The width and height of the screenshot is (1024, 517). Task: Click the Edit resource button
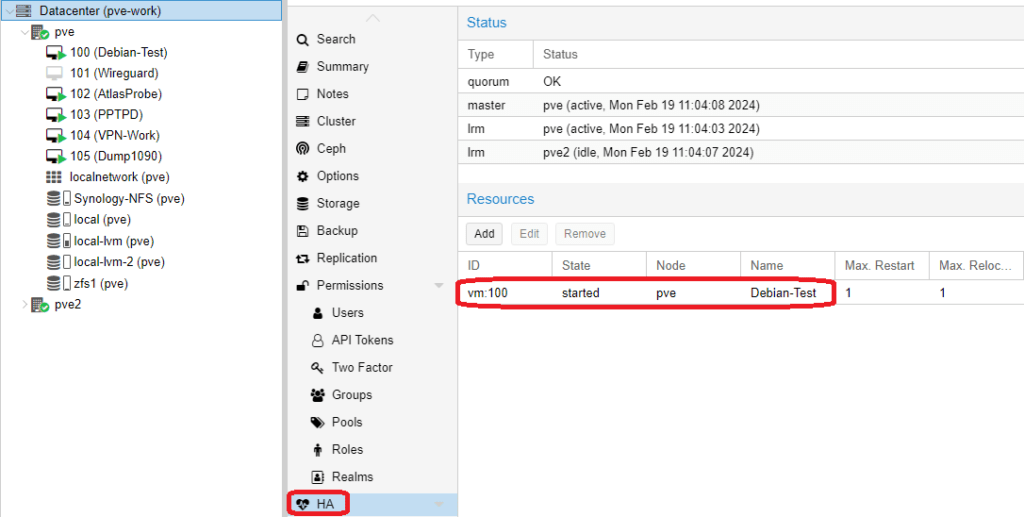point(529,234)
